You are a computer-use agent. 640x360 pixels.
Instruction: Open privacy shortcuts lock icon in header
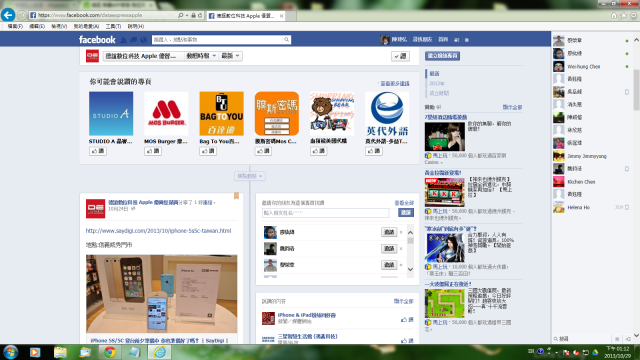coord(457,40)
